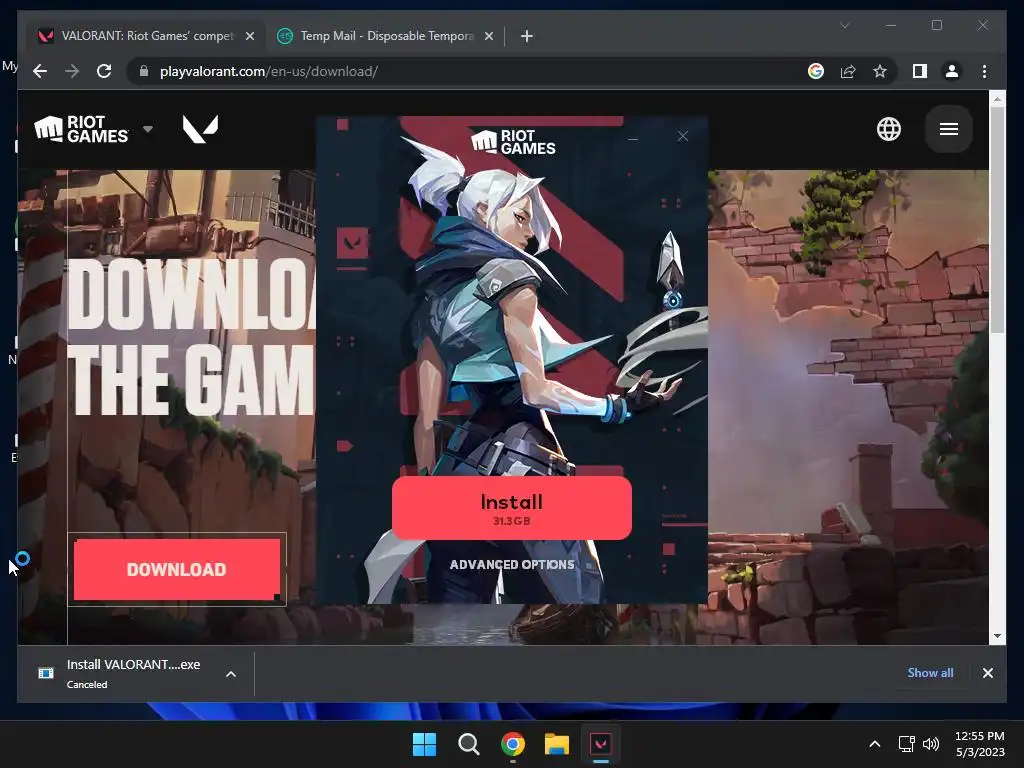This screenshot has height=768, width=1024.
Task: Open Advanced Options in Riot installer
Action: click(512, 564)
